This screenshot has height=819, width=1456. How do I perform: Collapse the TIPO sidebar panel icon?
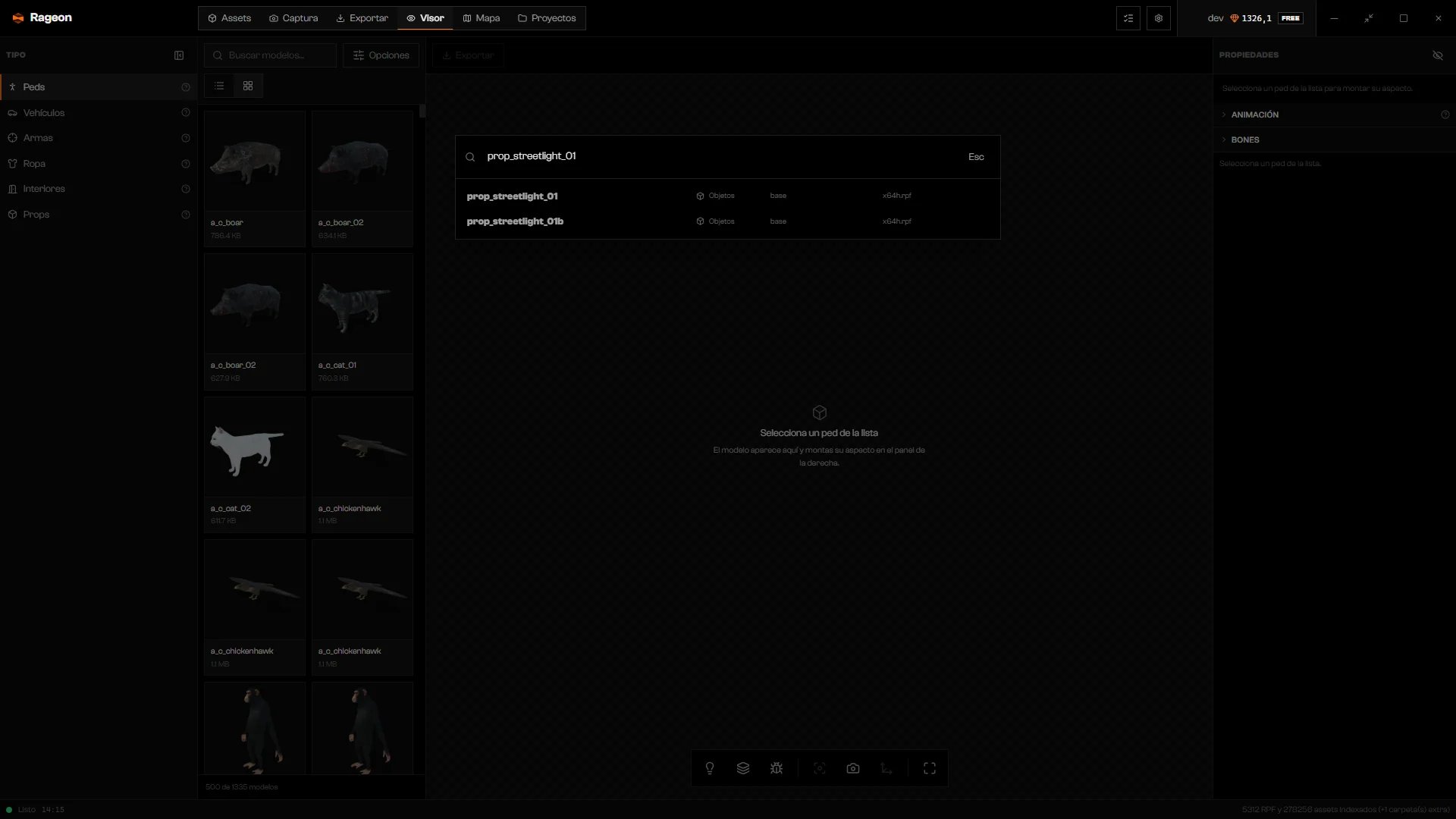[x=179, y=55]
